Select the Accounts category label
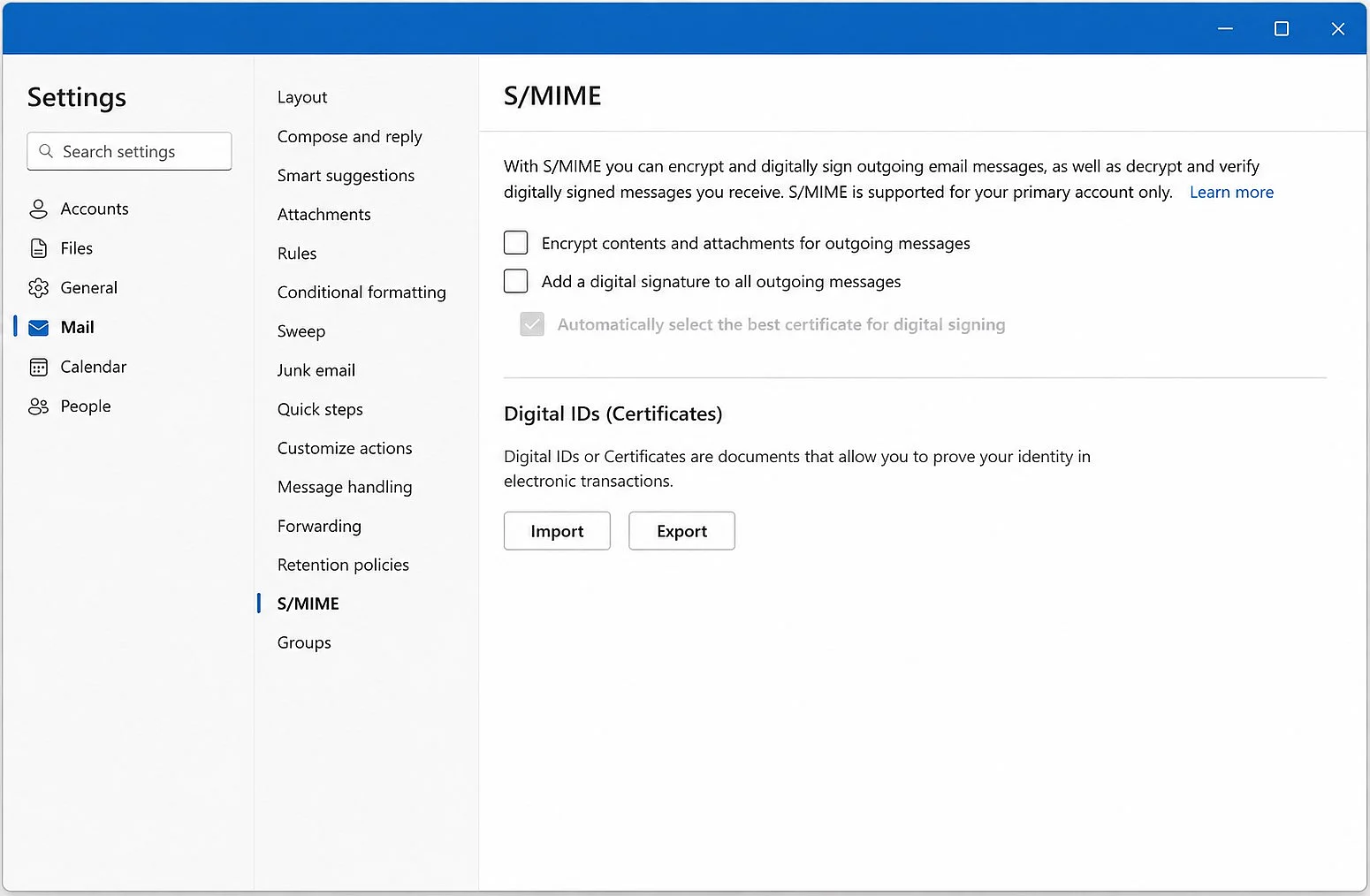The image size is (1370, 896). [95, 209]
